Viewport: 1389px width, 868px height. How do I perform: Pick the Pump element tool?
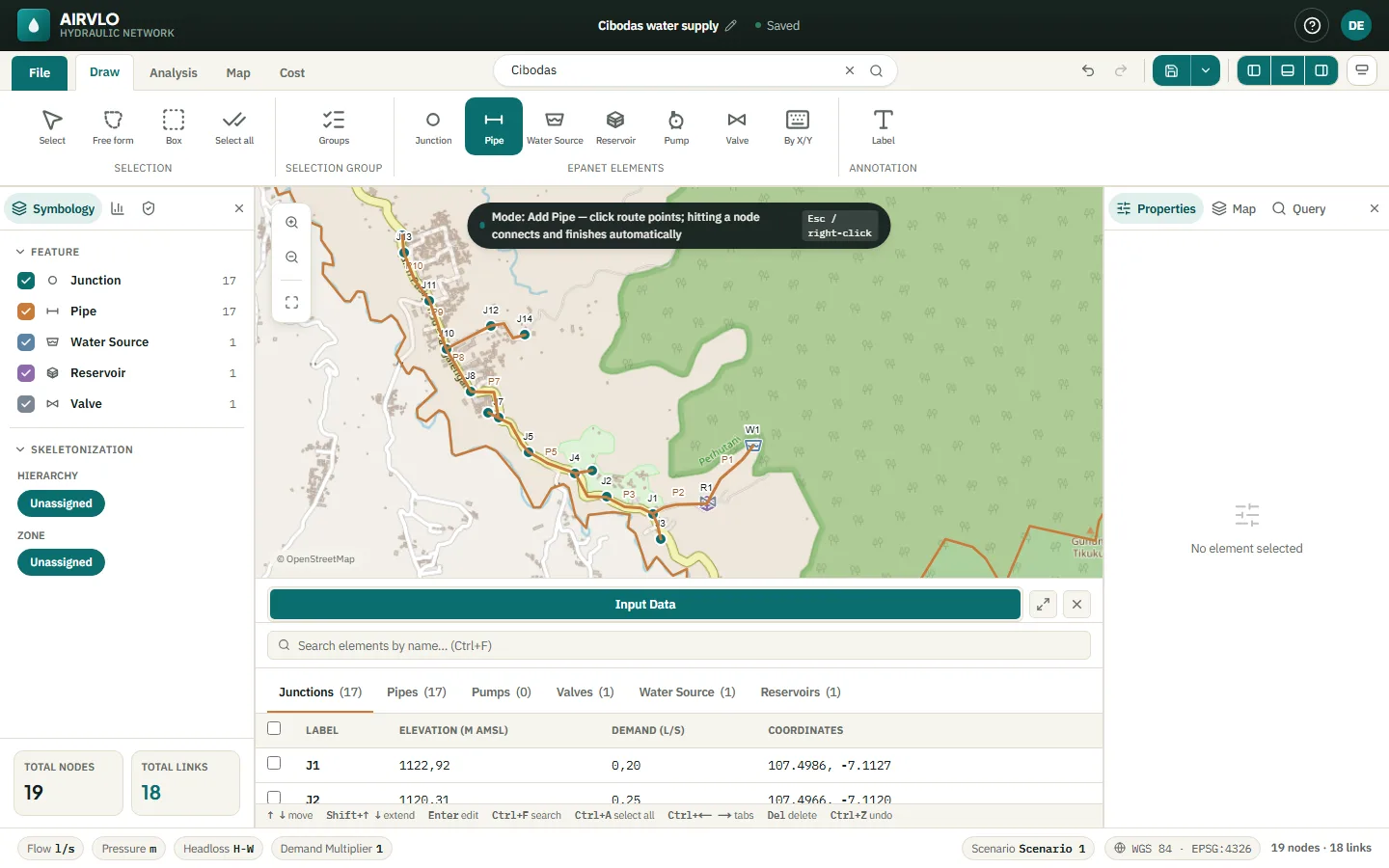tap(676, 126)
